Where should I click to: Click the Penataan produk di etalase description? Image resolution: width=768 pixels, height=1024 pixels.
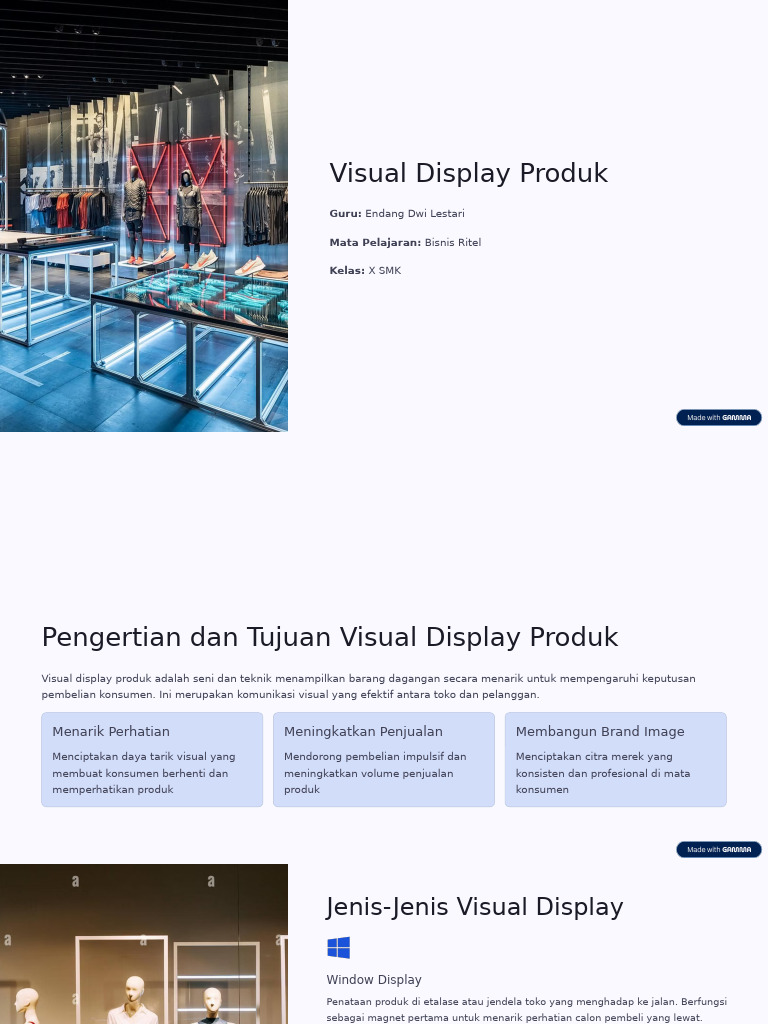pos(526,1009)
